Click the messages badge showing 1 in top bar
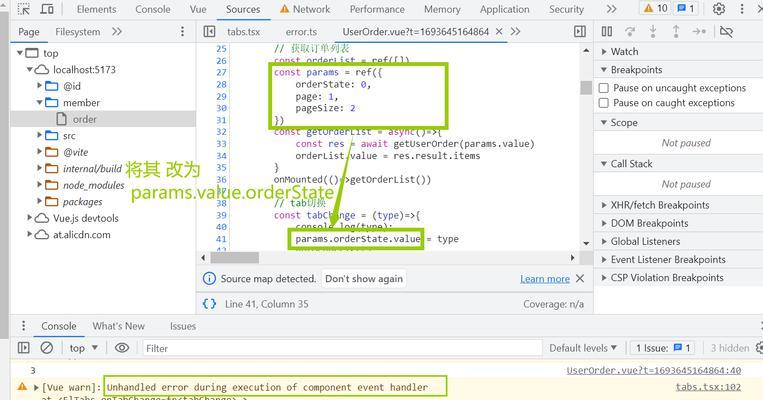The width and height of the screenshot is (763, 400). 685,8
